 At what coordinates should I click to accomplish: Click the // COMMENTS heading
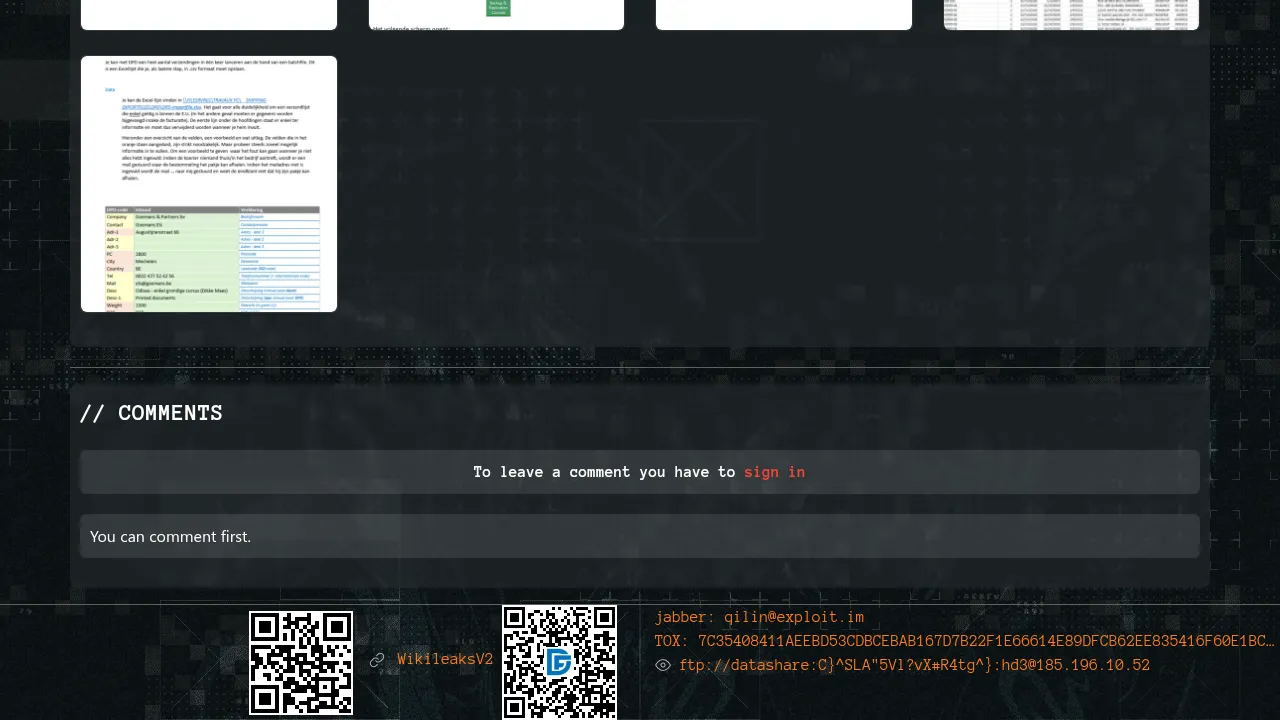[x=151, y=413]
